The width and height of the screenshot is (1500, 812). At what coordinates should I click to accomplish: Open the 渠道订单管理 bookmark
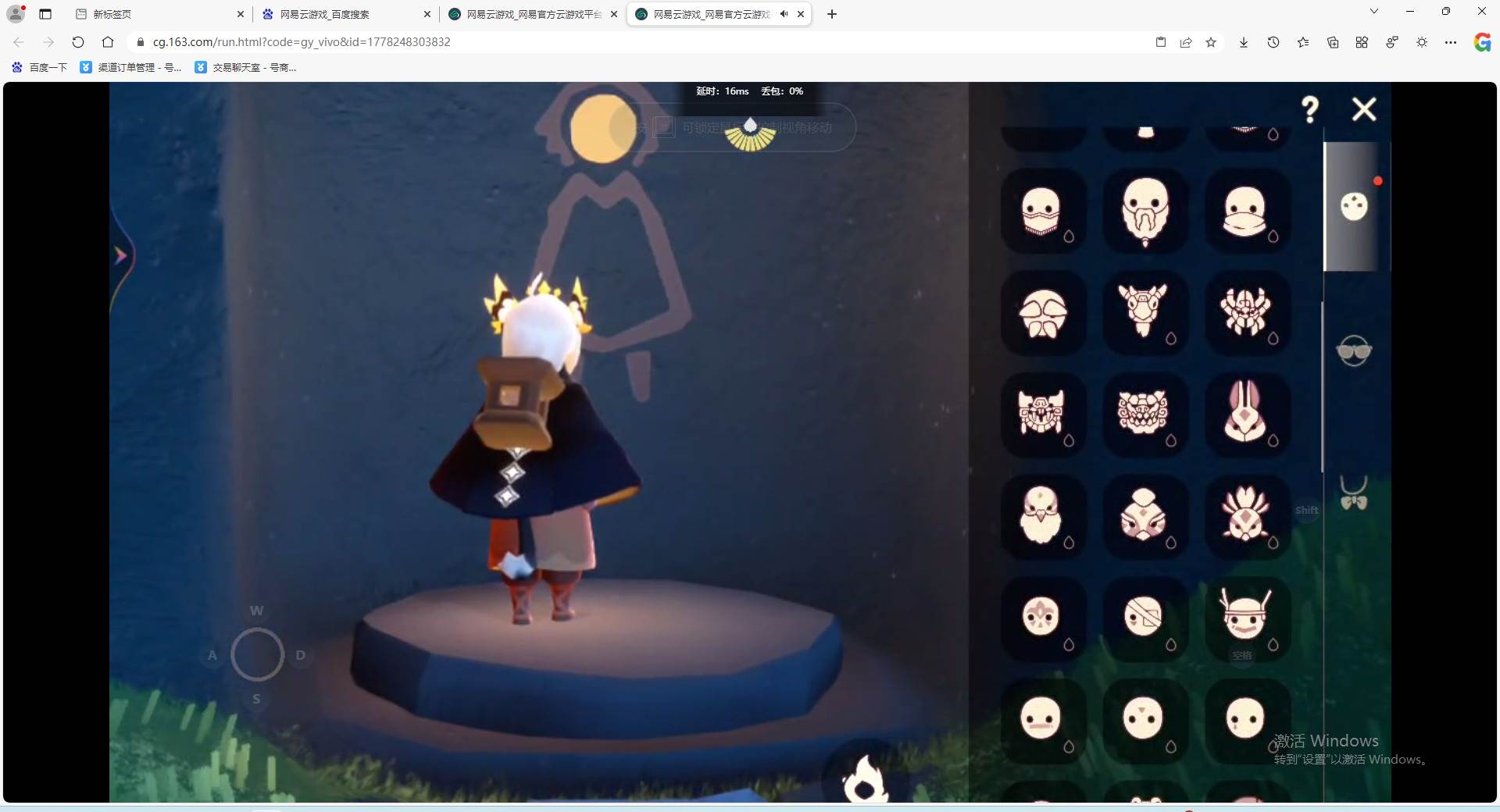(130, 68)
